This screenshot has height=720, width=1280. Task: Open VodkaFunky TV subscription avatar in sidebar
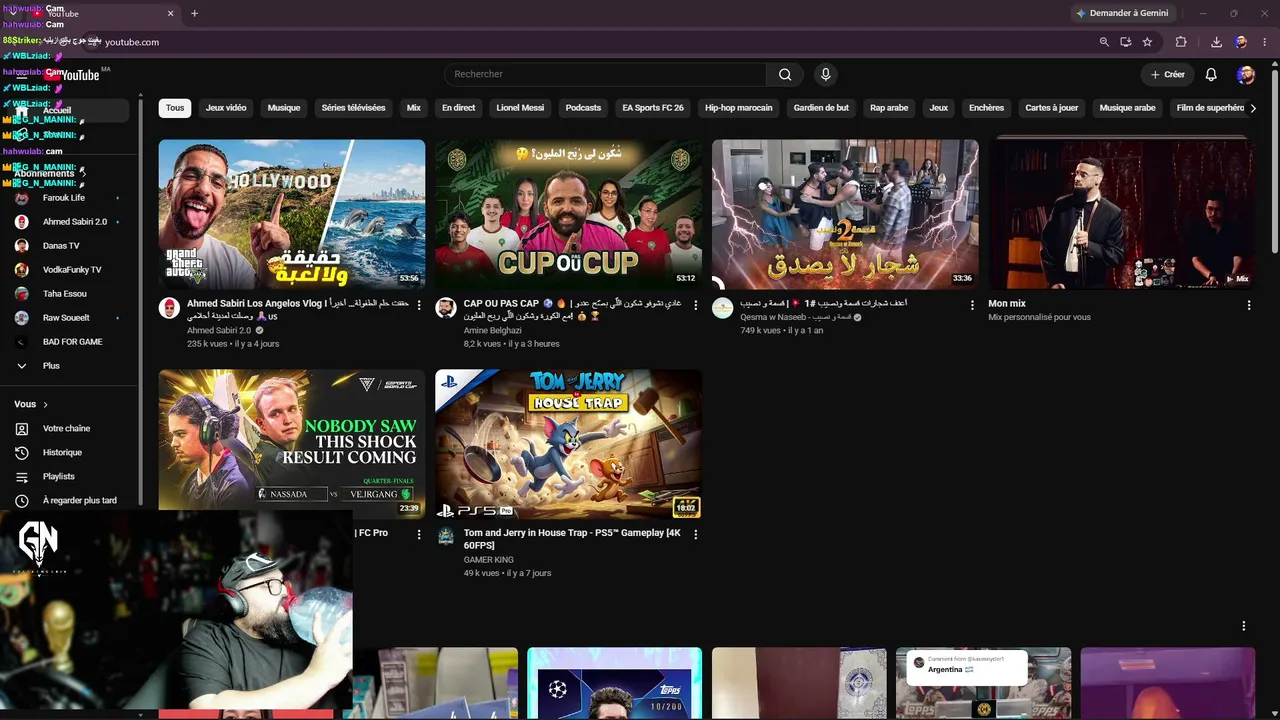22,270
